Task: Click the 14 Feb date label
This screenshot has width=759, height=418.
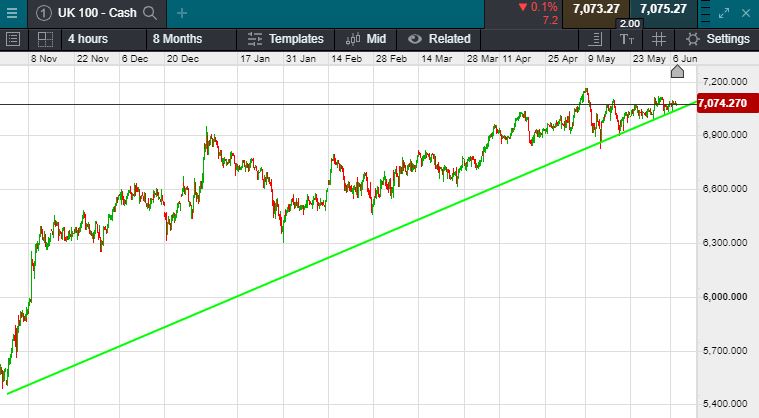Action: tap(346, 59)
